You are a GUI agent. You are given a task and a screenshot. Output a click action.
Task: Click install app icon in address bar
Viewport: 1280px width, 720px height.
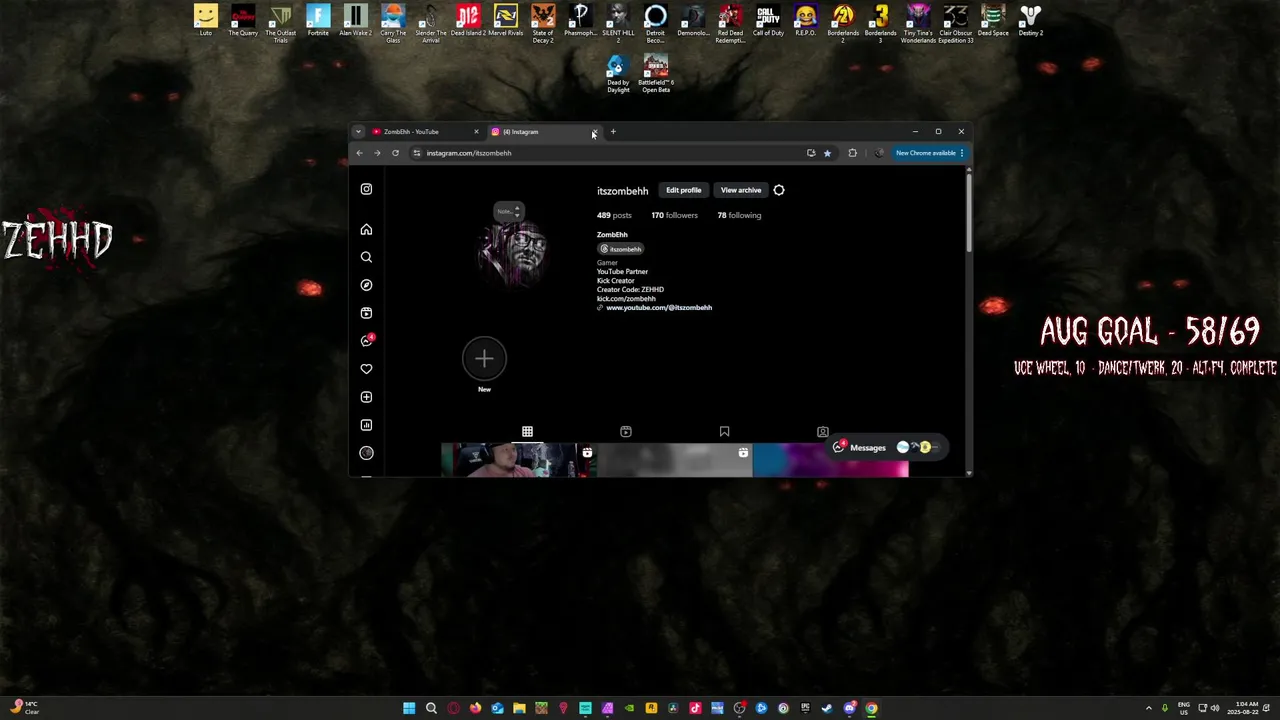click(811, 153)
